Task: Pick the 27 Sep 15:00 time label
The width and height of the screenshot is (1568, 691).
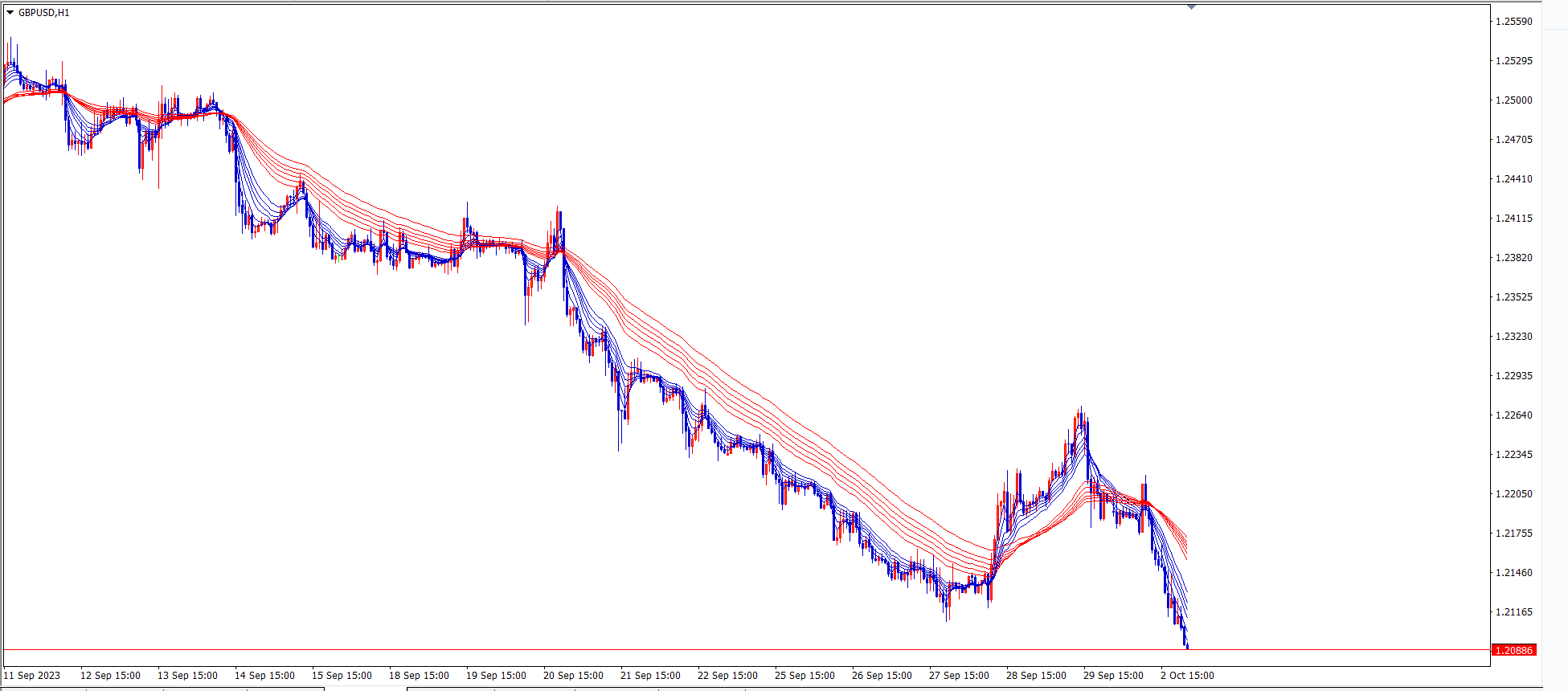Action: point(959,676)
